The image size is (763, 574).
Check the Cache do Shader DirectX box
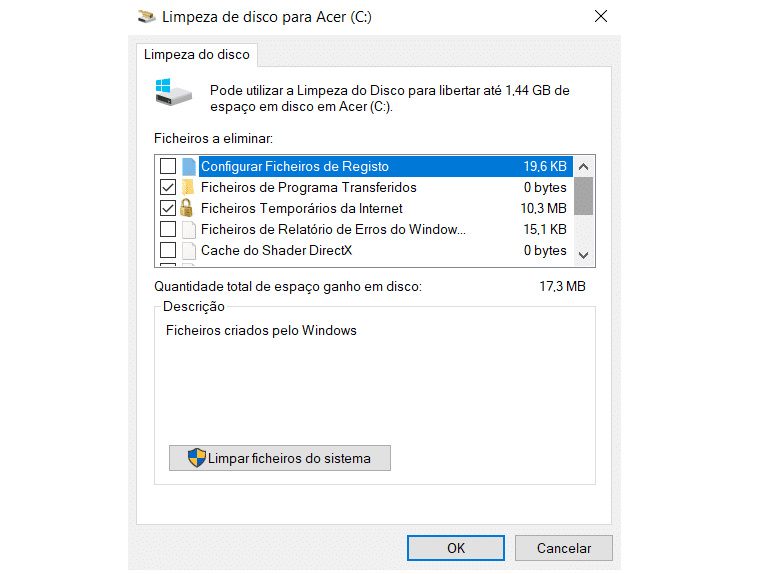(168, 250)
